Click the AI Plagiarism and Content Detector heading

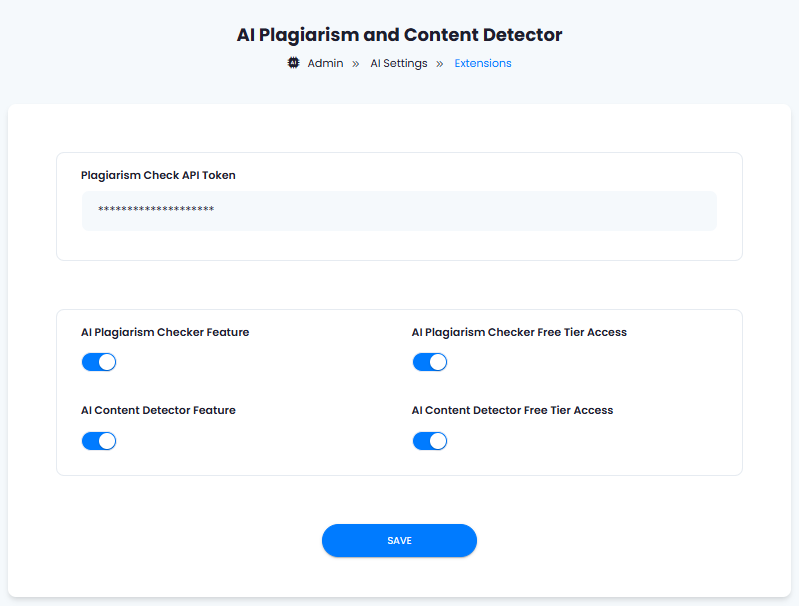399,35
